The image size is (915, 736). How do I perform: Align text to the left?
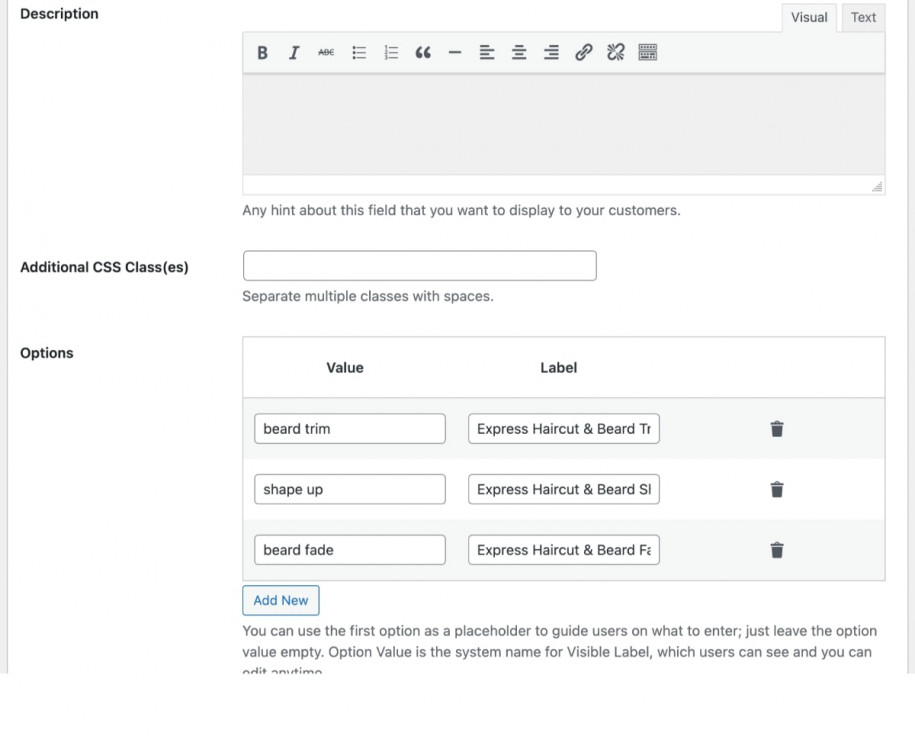pos(487,52)
